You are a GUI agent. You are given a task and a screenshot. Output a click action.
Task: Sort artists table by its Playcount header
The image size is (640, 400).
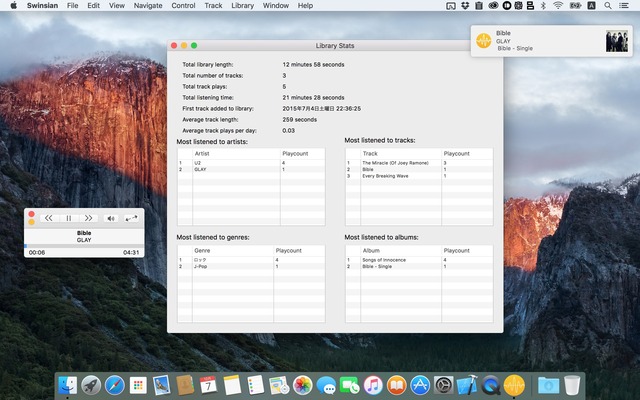pyautogui.click(x=302, y=153)
